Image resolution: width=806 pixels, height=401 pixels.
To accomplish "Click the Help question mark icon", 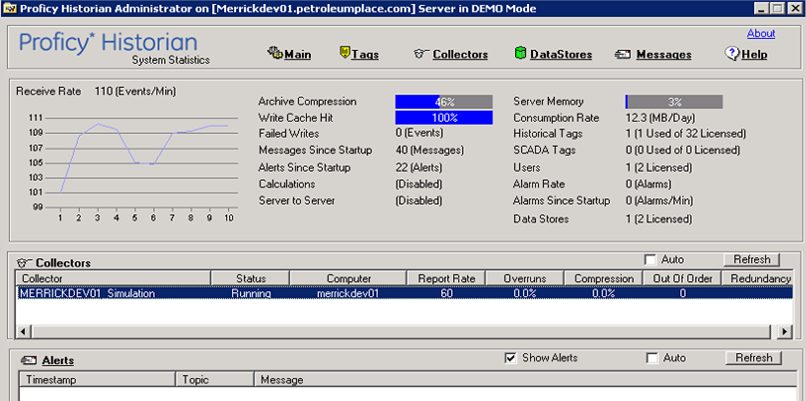I will (x=731, y=54).
